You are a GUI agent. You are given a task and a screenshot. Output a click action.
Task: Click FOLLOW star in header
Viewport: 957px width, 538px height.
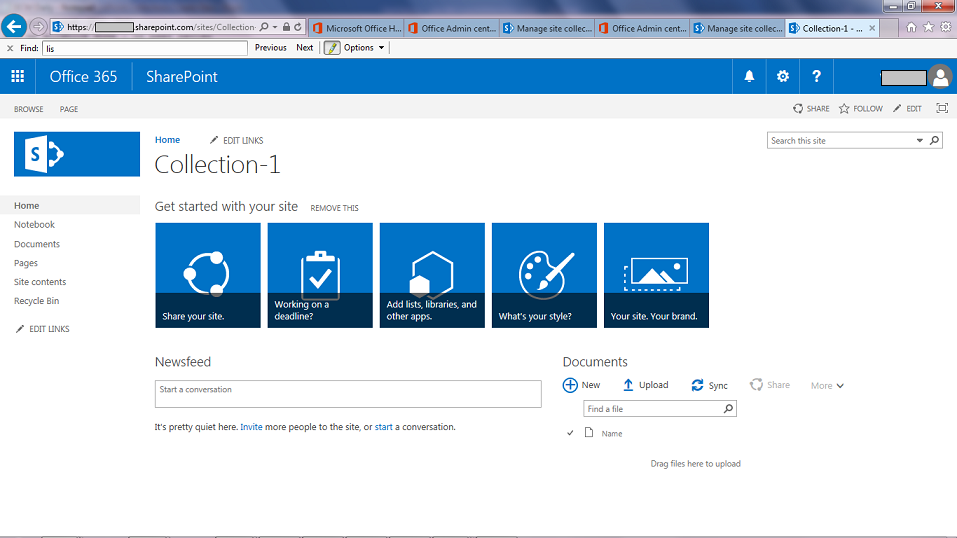861,109
